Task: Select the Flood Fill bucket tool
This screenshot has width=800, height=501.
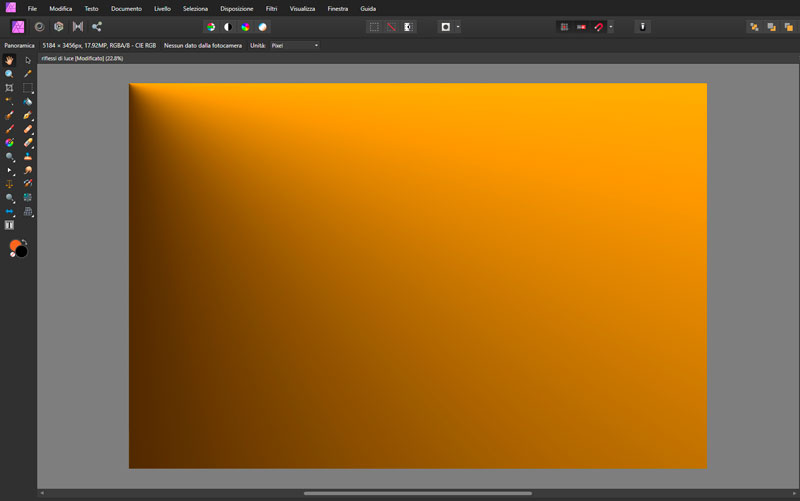Action: point(28,102)
